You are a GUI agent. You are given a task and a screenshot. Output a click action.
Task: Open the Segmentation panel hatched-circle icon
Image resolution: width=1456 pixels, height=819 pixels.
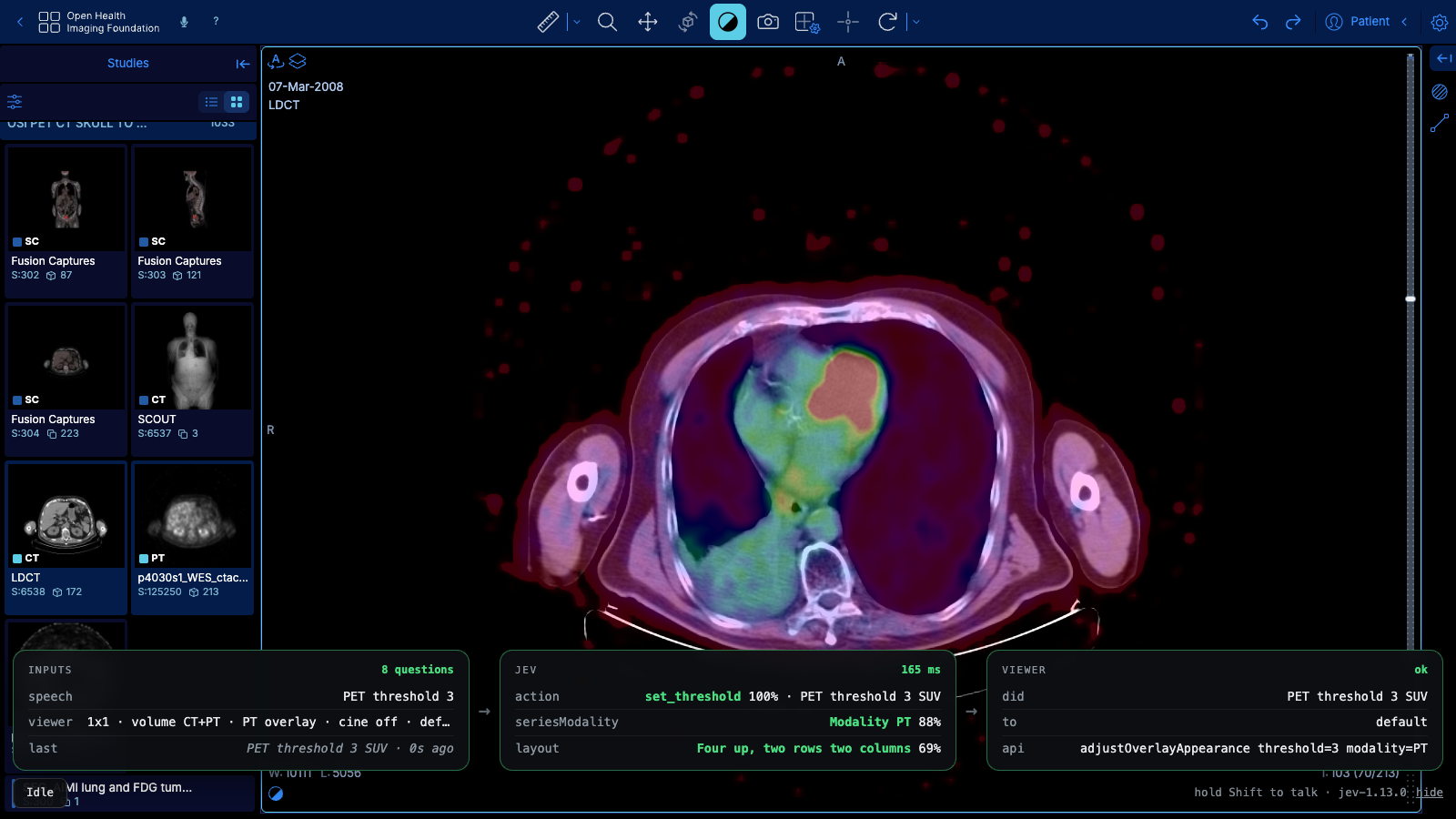click(x=1440, y=92)
